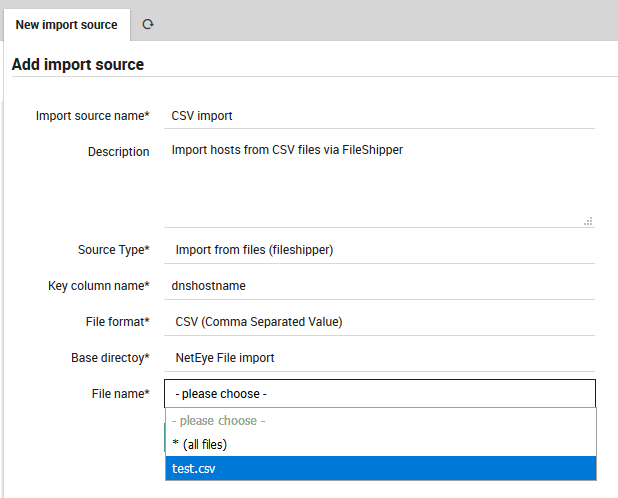Grab the Description textarea resize handle
The image size is (618, 498).
point(588,221)
